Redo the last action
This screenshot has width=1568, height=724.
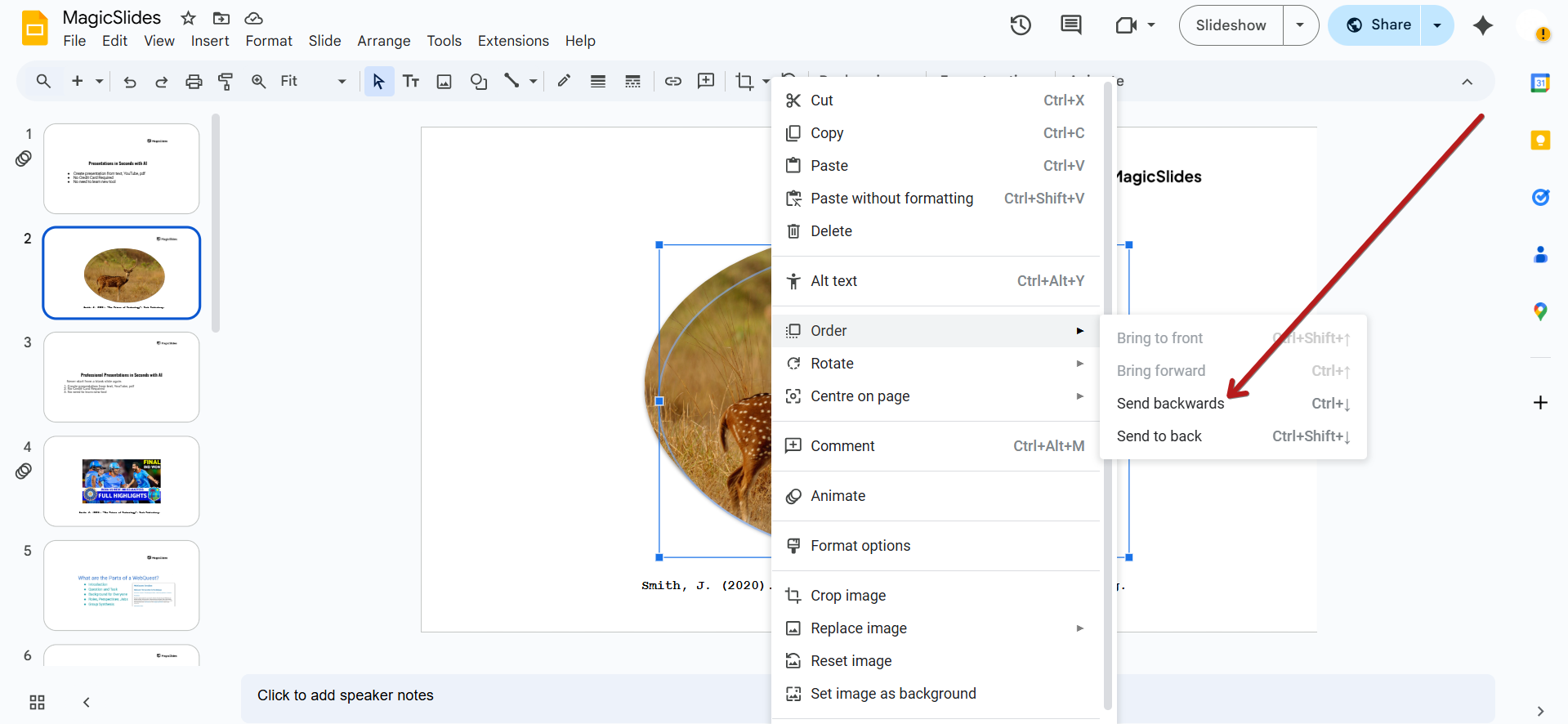(x=161, y=81)
